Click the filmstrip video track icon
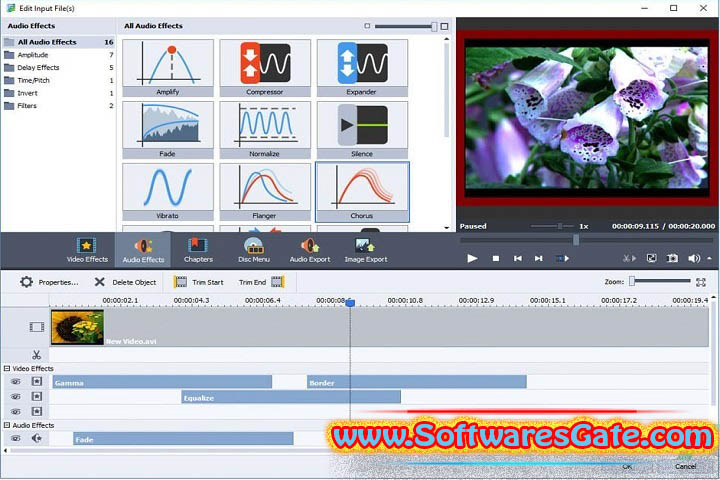 (37, 327)
